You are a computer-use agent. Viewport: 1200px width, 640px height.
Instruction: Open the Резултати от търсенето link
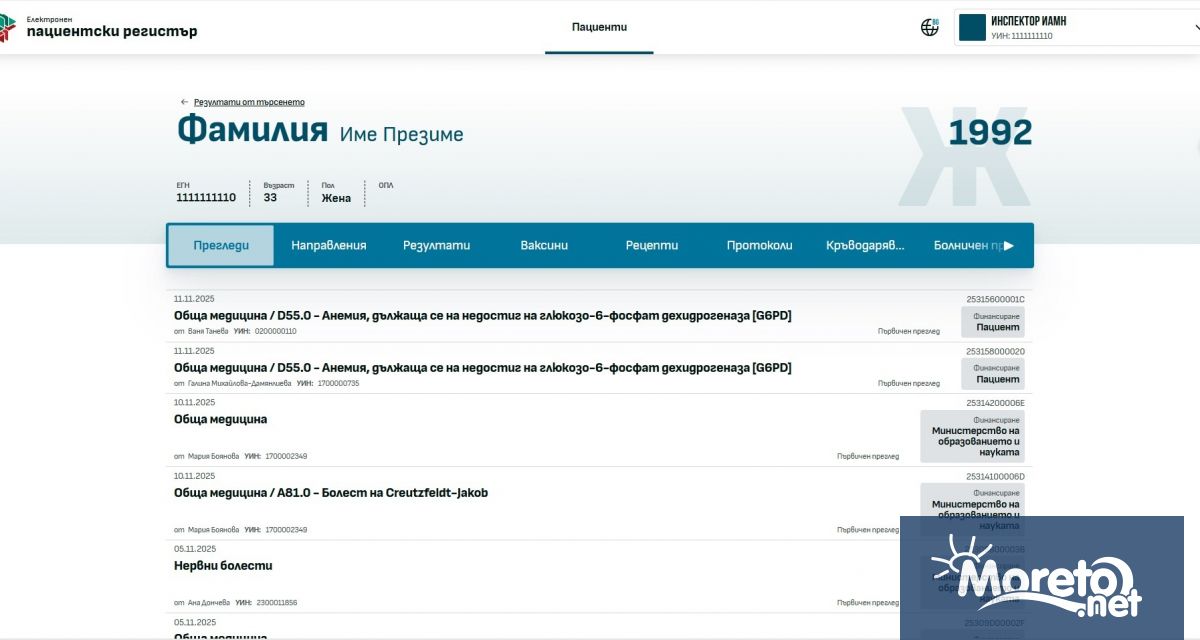pos(251,102)
